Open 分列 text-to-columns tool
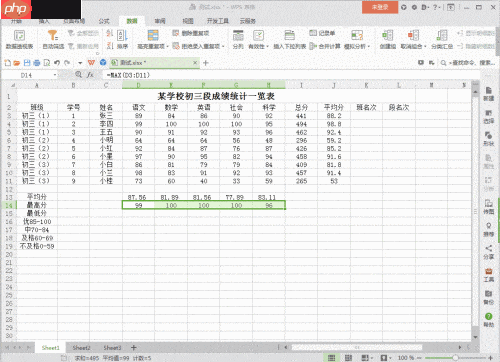This screenshot has width=500, height=362. coord(238,39)
